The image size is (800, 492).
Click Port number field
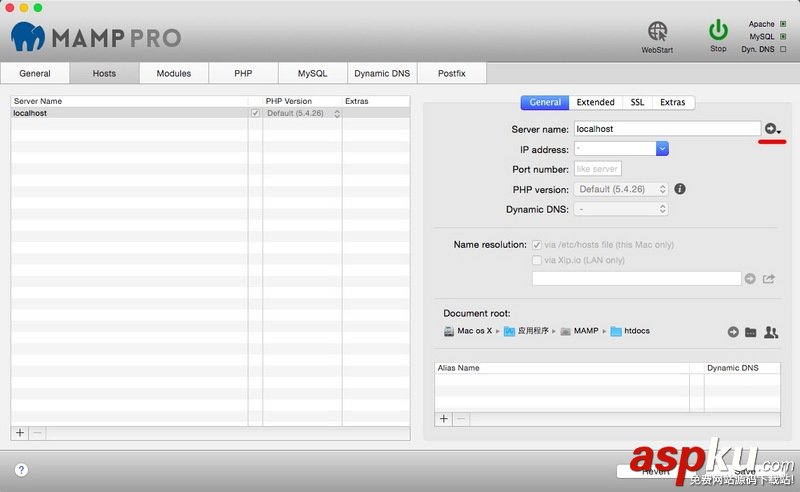[597, 169]
